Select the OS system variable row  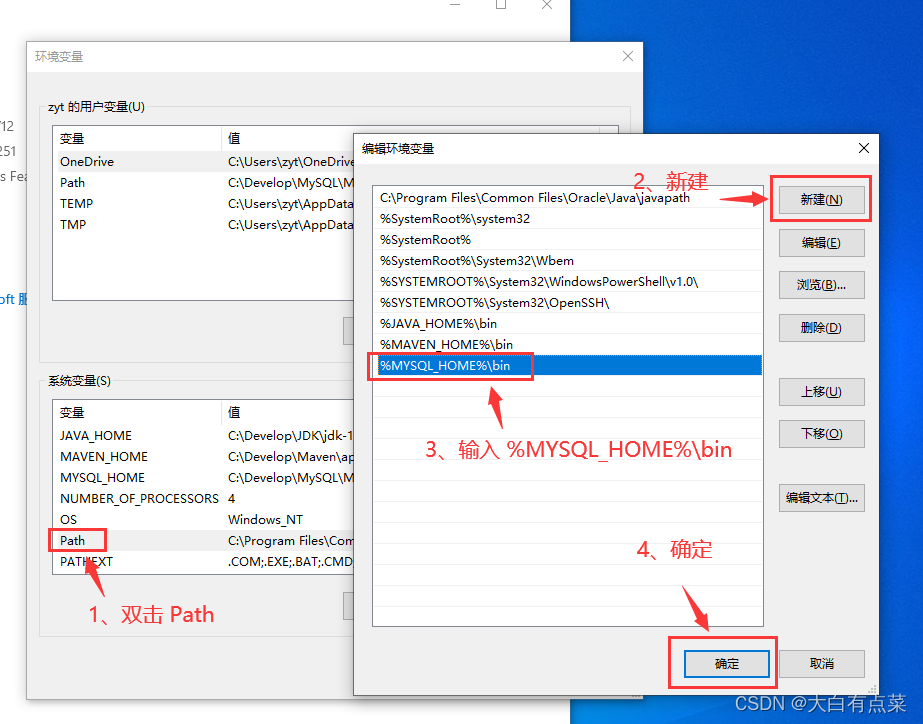(x=203, y=520)
